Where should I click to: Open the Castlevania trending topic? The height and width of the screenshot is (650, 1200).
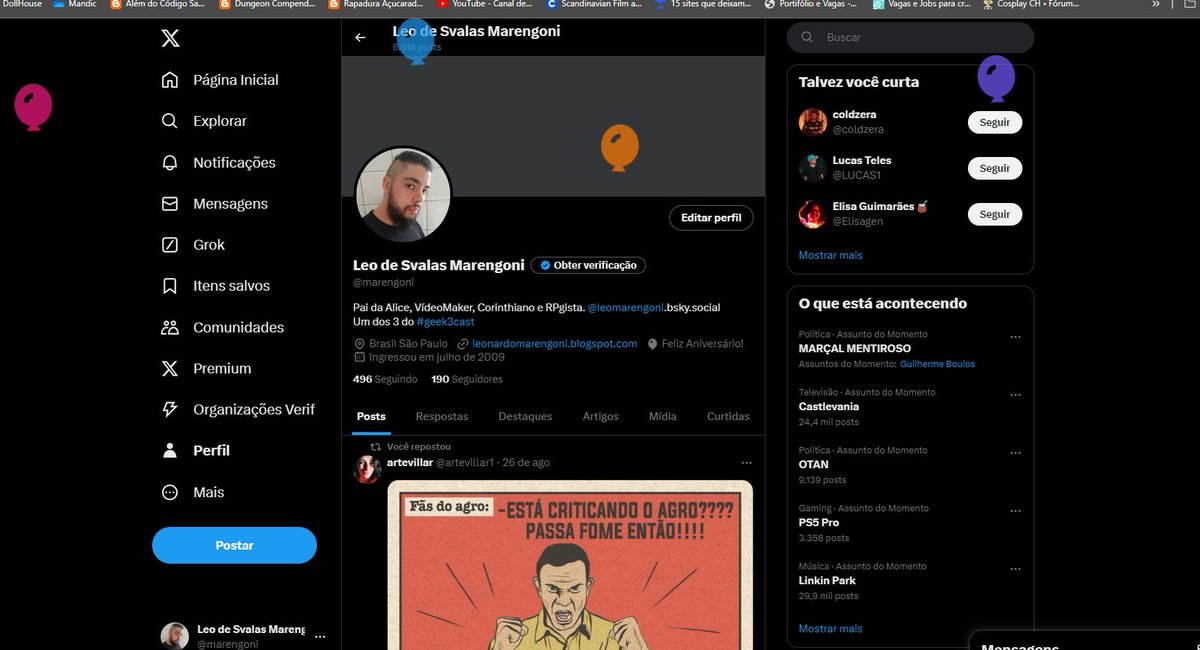click(x=828, y=406)
